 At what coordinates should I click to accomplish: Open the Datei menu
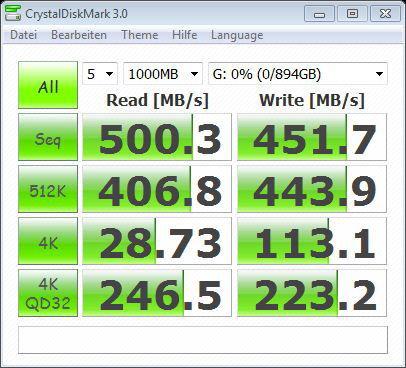[x=23, y=35]
